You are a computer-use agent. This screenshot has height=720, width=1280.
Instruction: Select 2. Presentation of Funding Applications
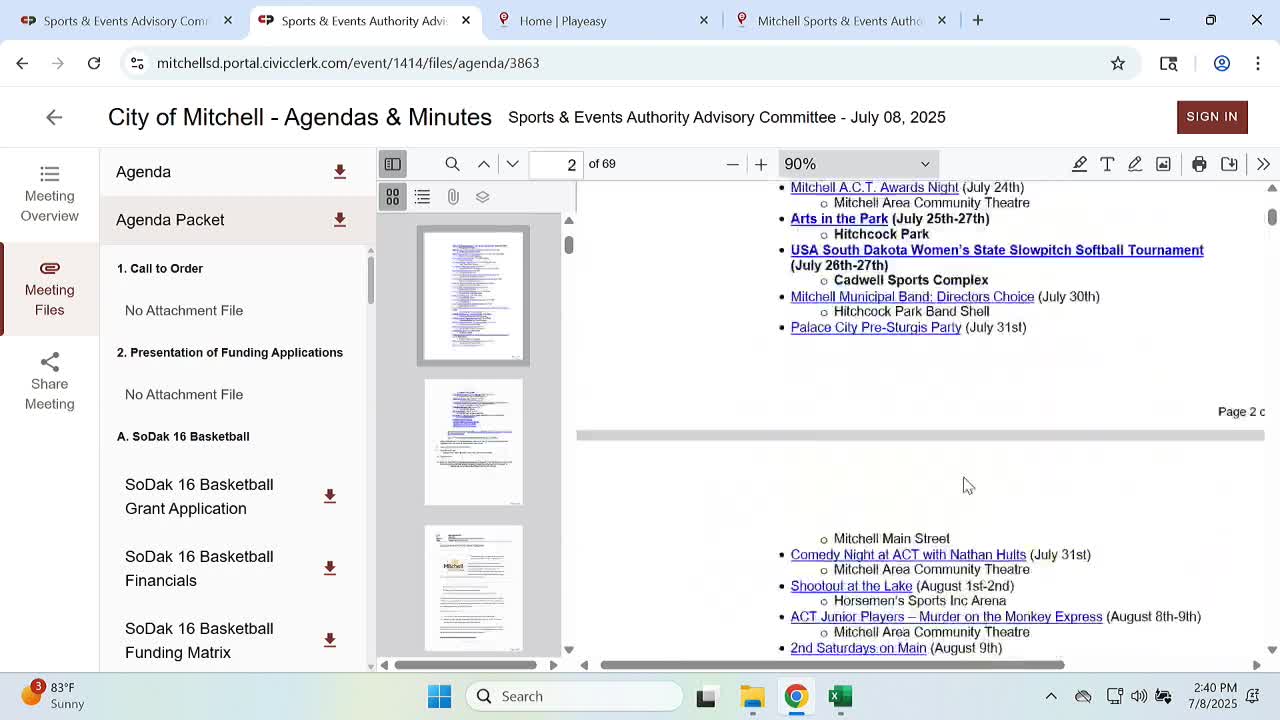click(x=230, y=353)
